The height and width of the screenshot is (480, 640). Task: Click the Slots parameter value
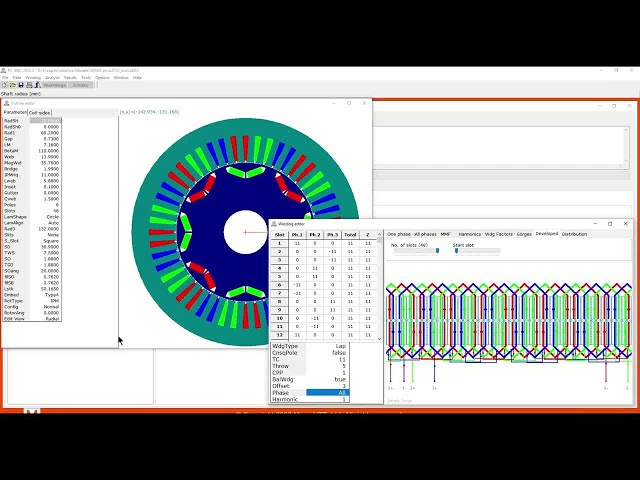(x=45, y=211)
